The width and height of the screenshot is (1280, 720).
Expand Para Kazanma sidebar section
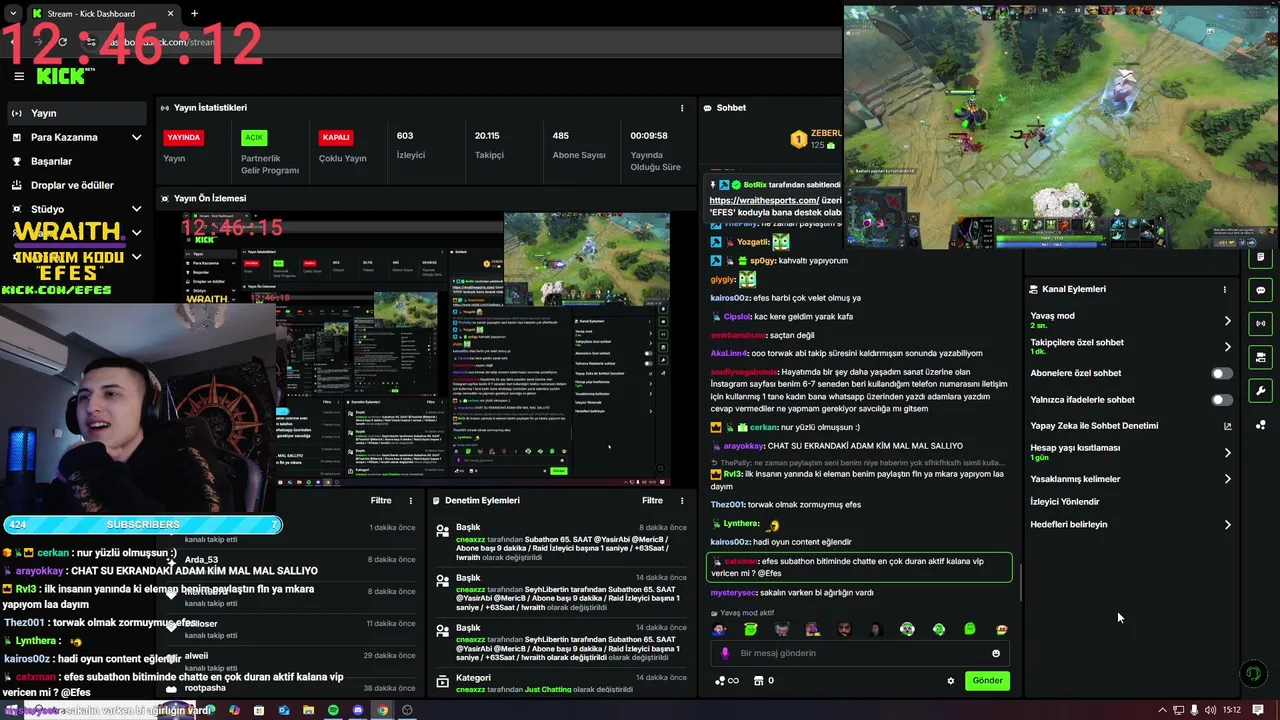click(x=136, y=138)
